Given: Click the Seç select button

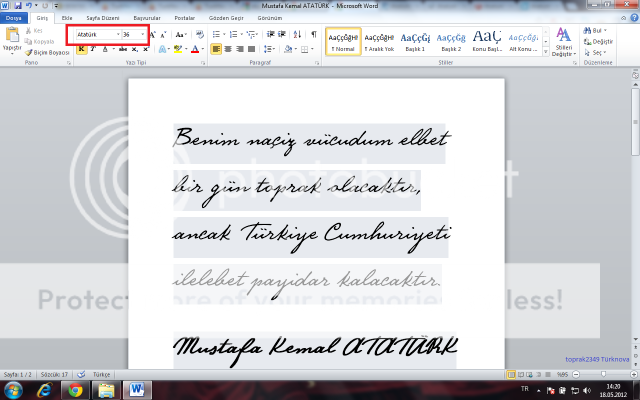Looking at the screenshot, I should tap(595, 52).
